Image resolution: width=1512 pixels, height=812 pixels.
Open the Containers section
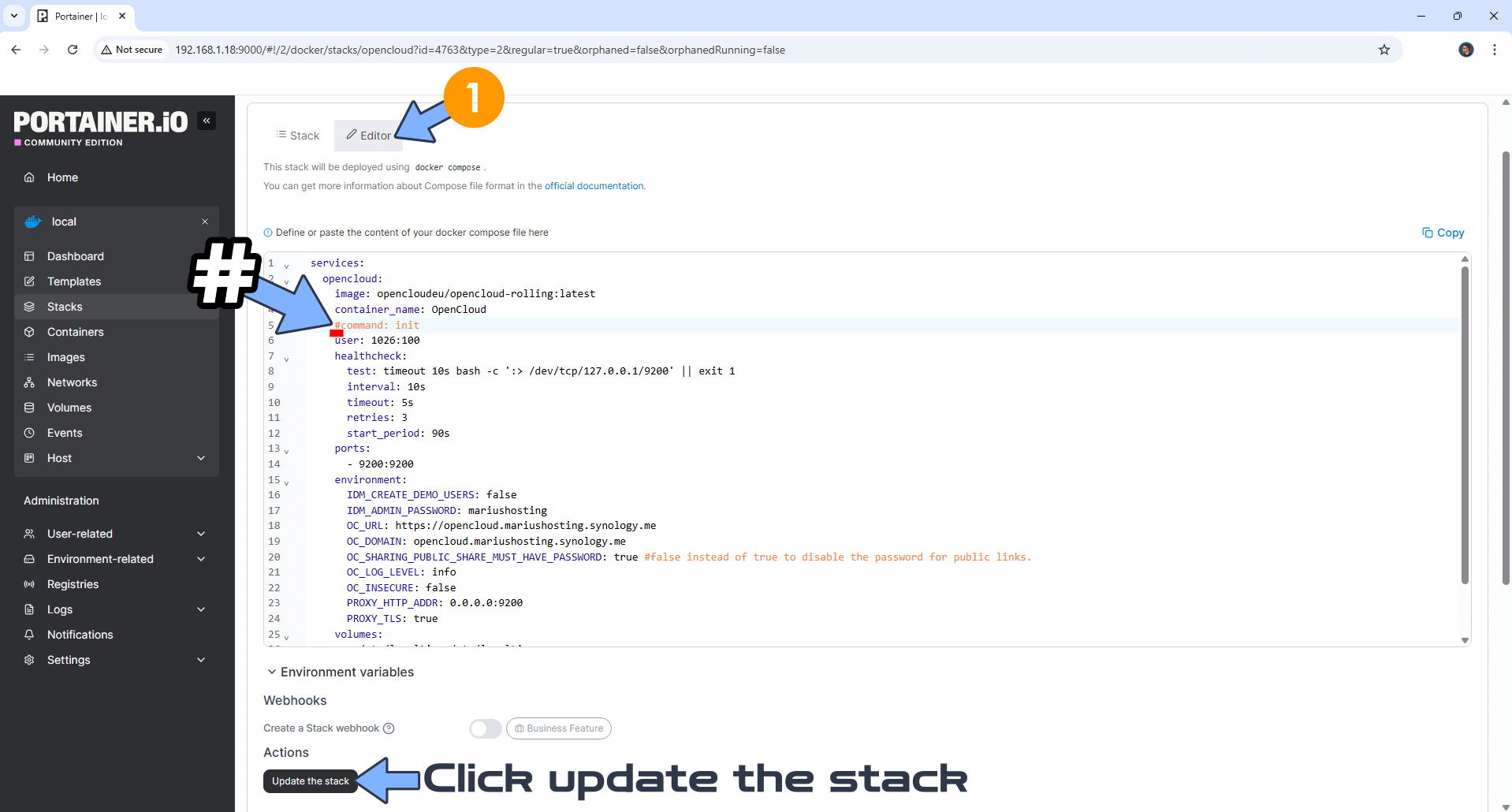75,332
